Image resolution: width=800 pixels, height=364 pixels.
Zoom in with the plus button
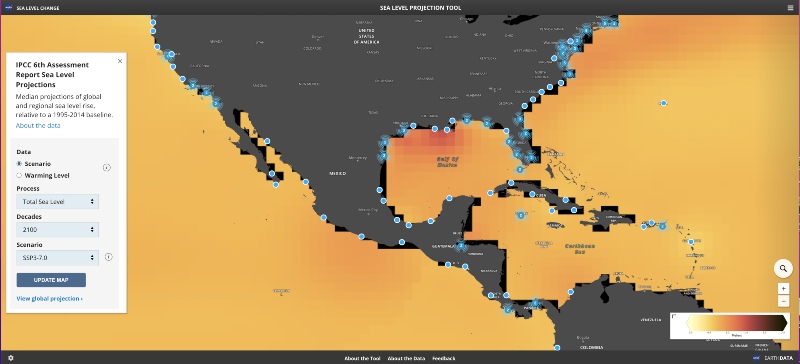(x=783, y=288)
